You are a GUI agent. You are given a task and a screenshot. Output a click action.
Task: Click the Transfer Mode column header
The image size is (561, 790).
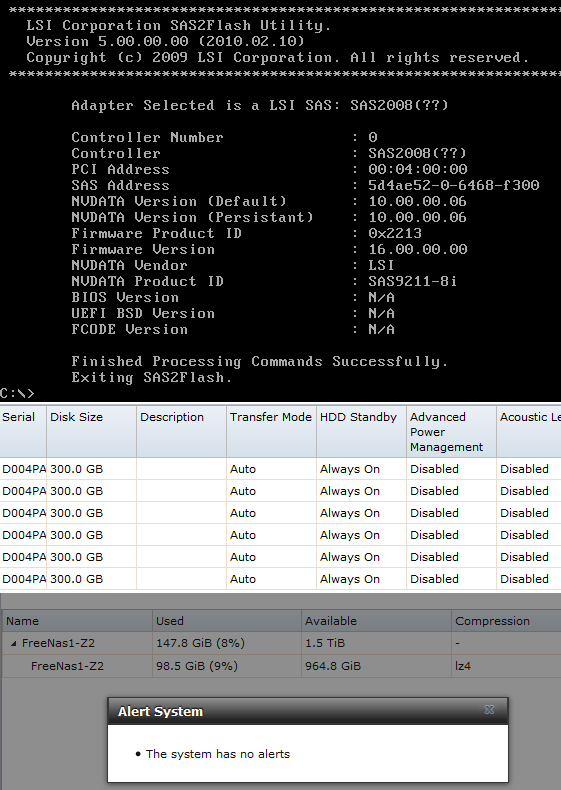[x=271, y=432]
